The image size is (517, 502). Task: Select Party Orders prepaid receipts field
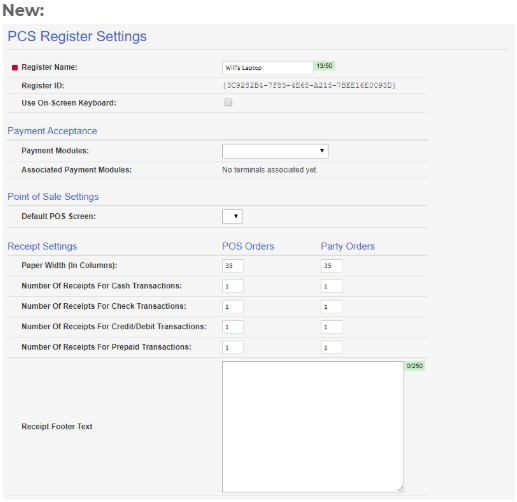click(x=331, y=347)
